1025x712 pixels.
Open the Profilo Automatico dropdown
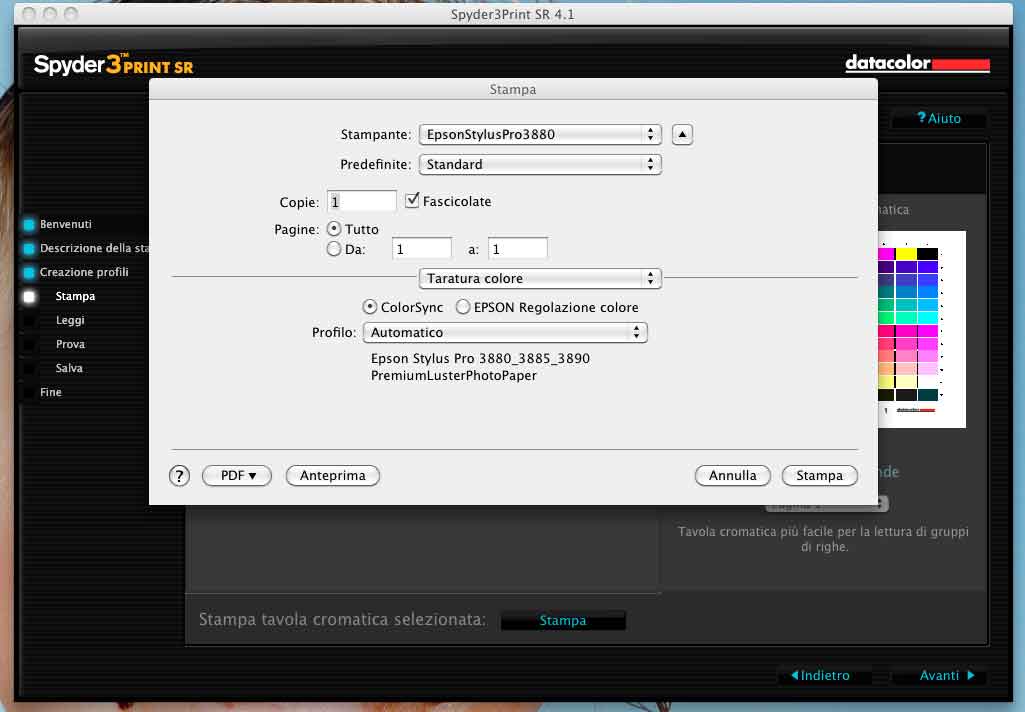point(505,332)
